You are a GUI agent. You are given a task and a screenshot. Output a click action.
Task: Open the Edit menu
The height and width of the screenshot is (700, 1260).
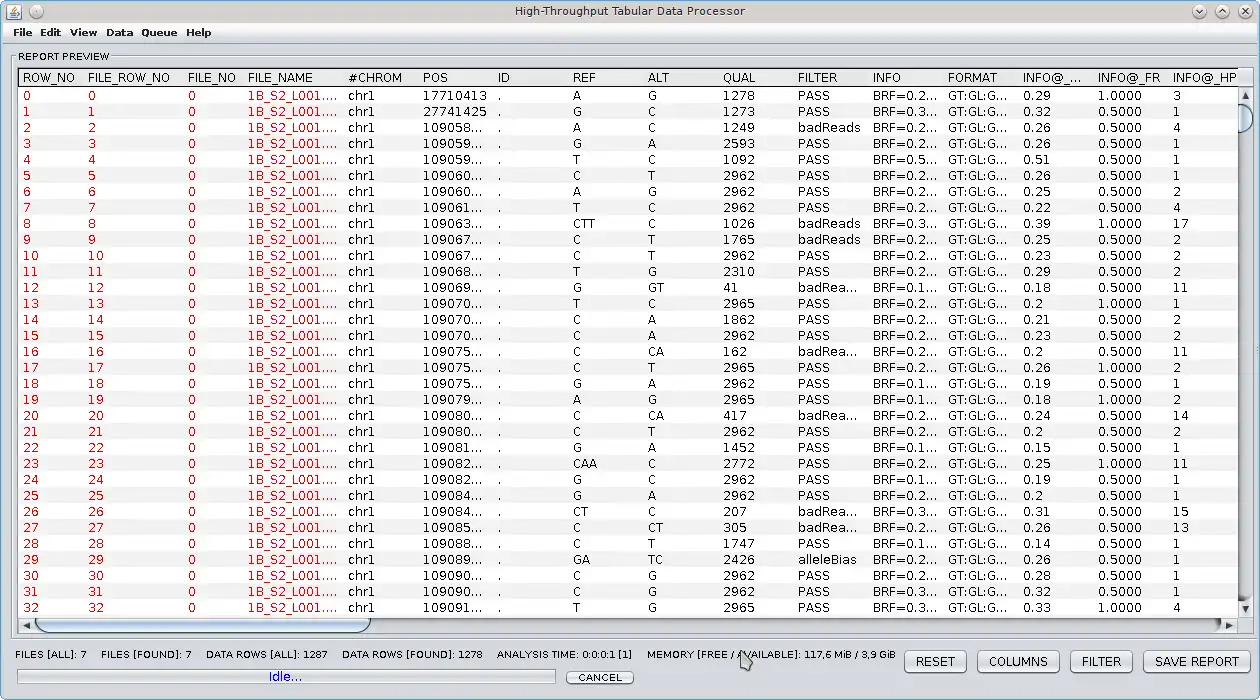(x=50, y=33)
